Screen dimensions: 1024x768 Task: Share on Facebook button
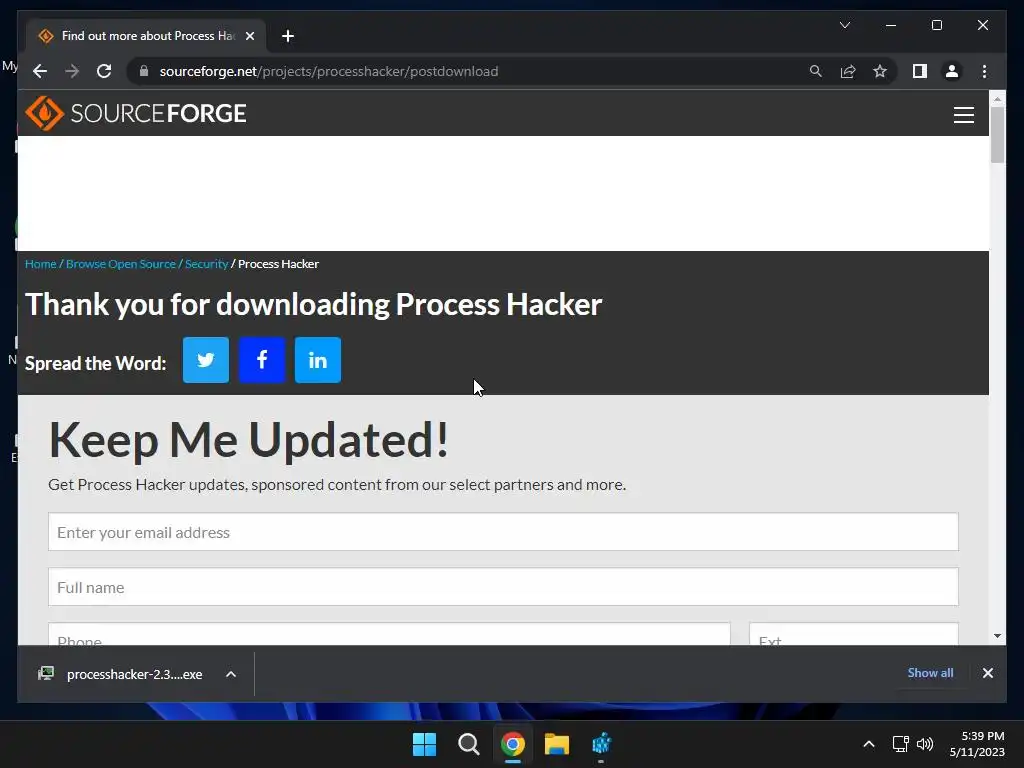coord(262,360)
